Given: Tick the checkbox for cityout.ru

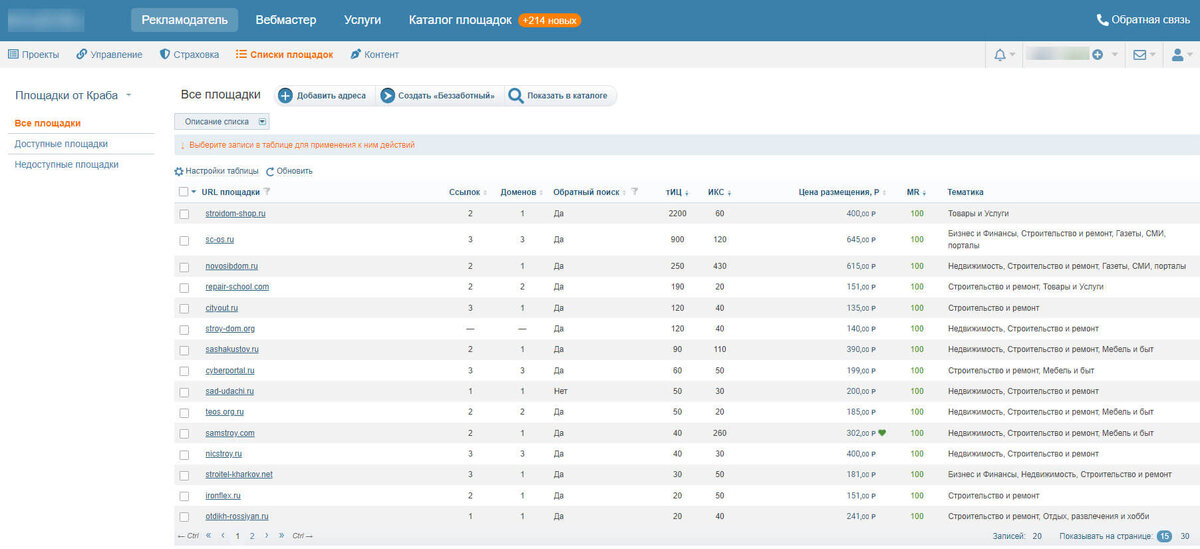Looking at the screenshot, I should 184,308.
